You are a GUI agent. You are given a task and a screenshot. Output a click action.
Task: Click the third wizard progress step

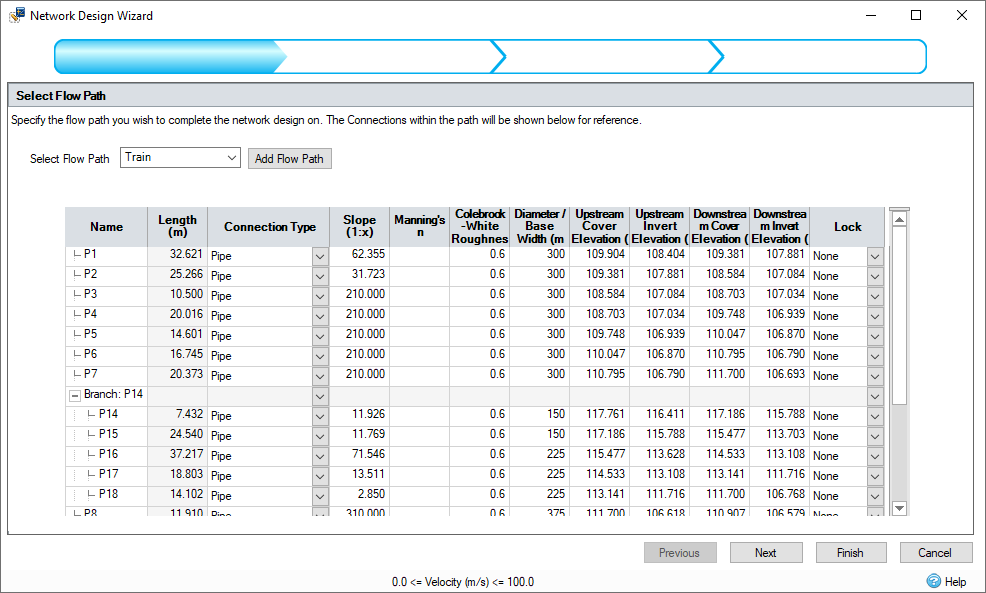tap(608, 57)
